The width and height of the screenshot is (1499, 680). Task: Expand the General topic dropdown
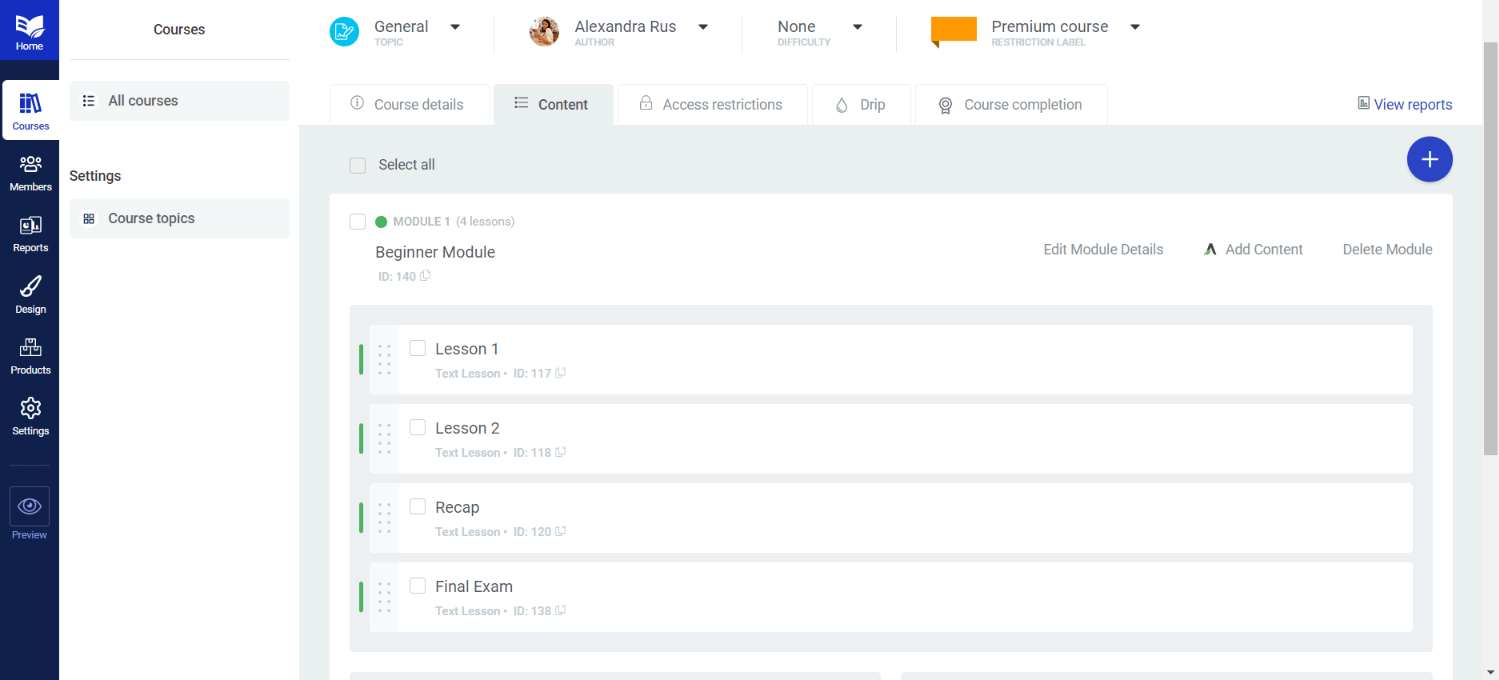point(455,27)
